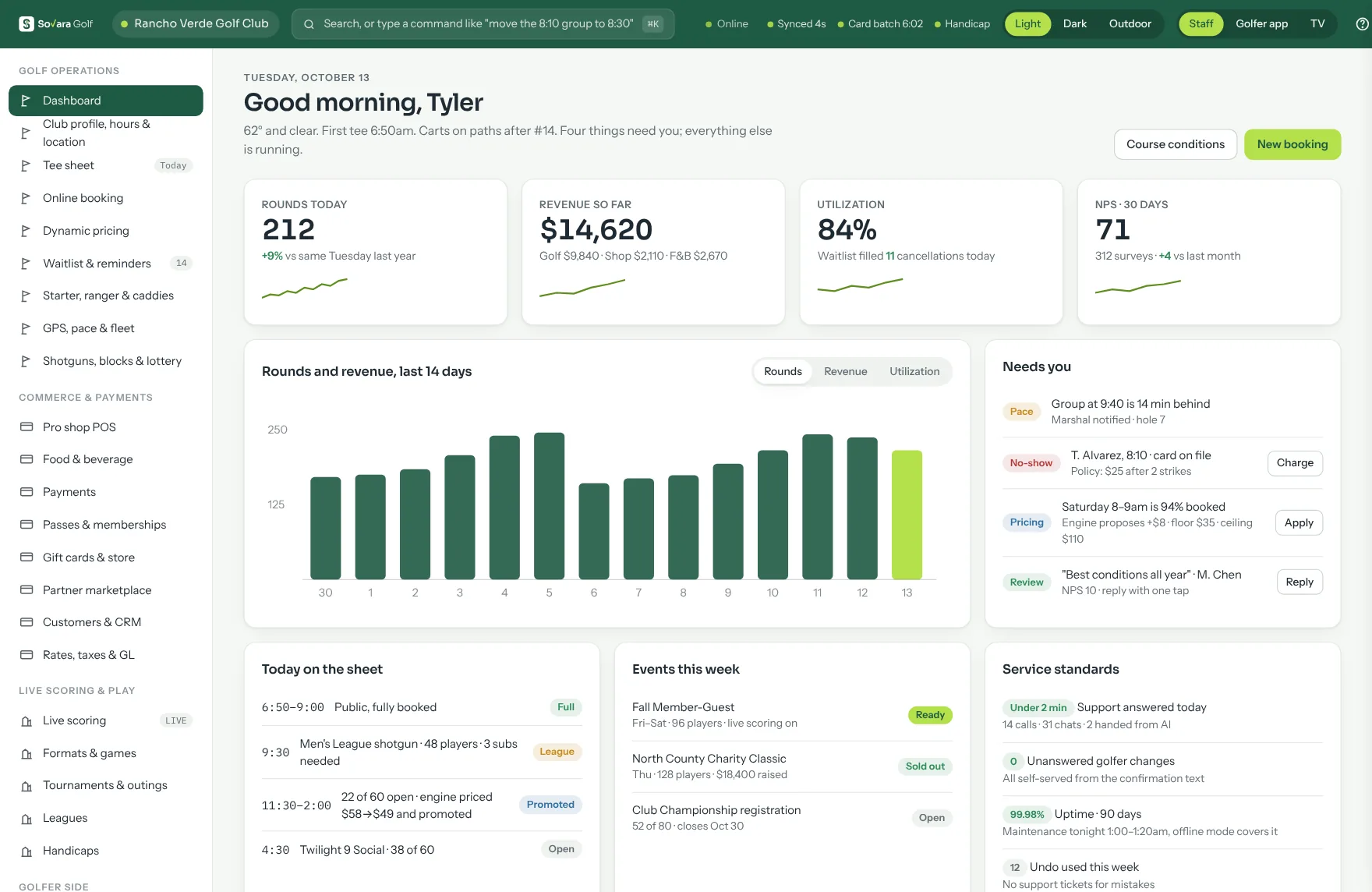
Task: Focus the command search field
Action: (x=483, y=24)
